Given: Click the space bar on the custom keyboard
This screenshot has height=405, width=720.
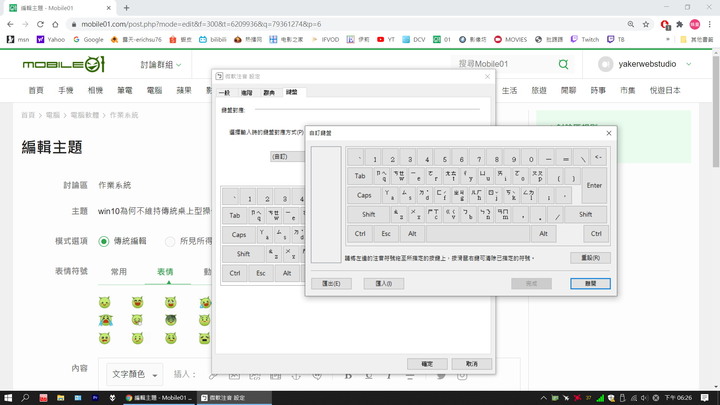Looking at the screenshot, I should point(478,234).
